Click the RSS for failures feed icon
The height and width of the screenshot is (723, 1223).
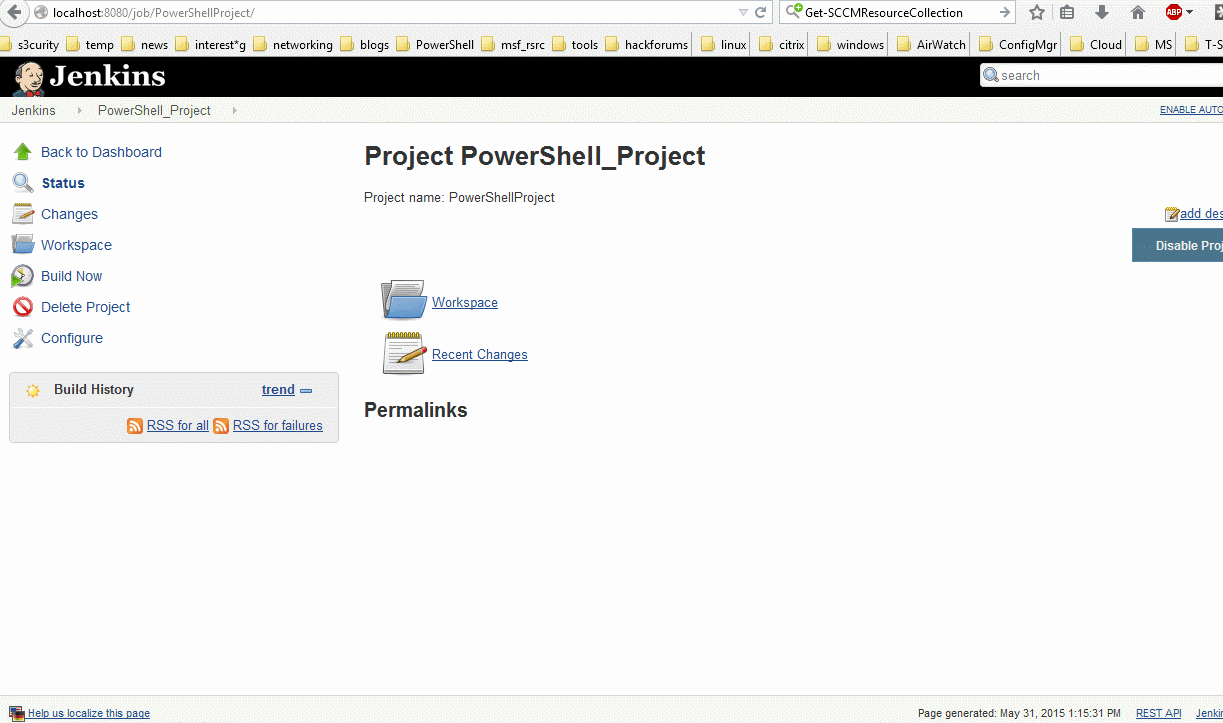(x=221, y=426)
